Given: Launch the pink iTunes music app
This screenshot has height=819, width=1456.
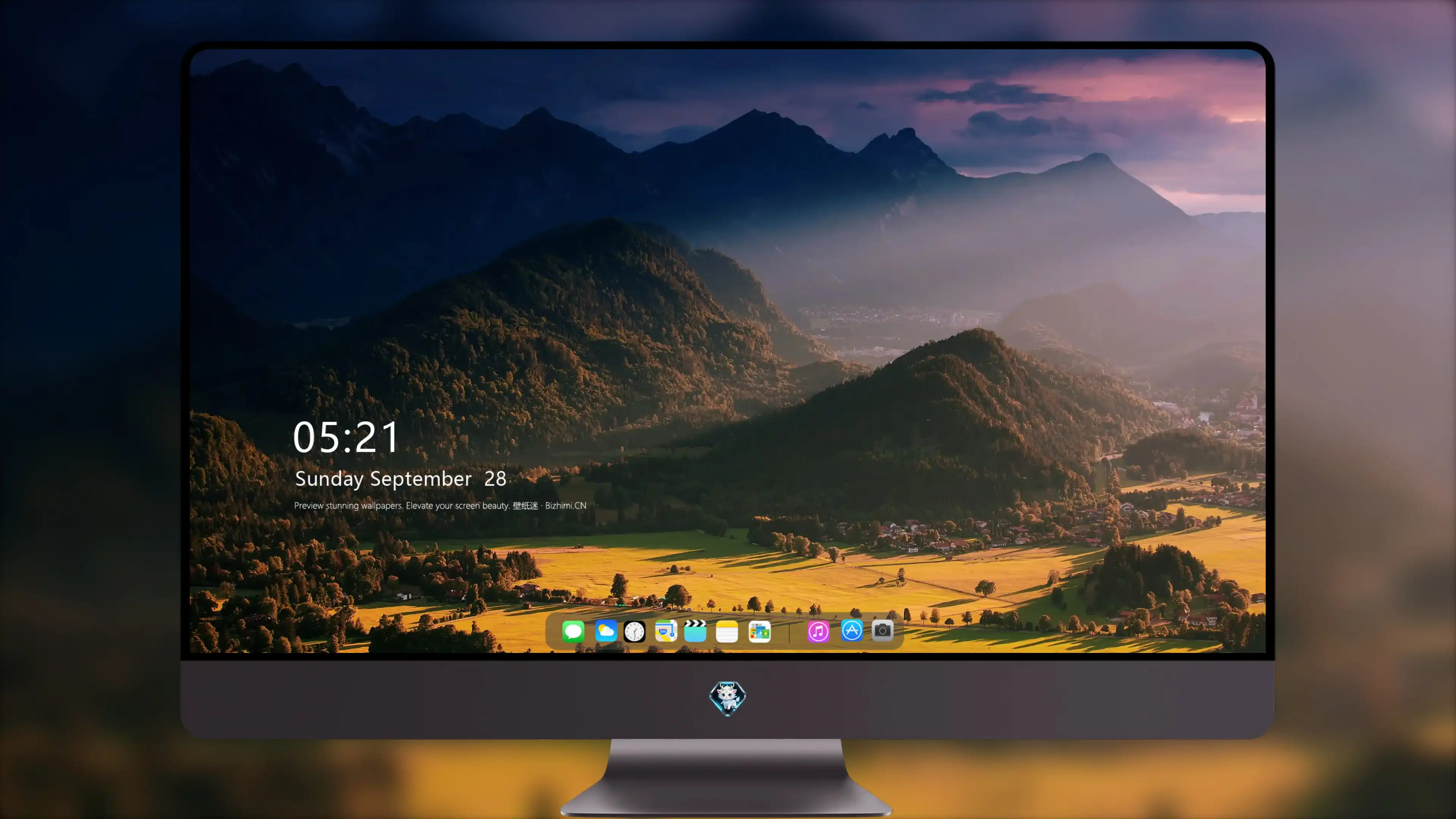Looking at the screenshot, I should coord(819,631).
